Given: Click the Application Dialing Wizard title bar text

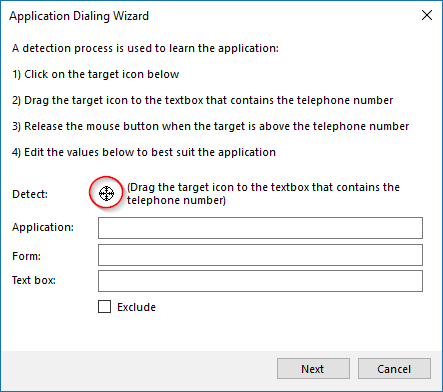Looking at the screenshot, I should tap(79, 16).
